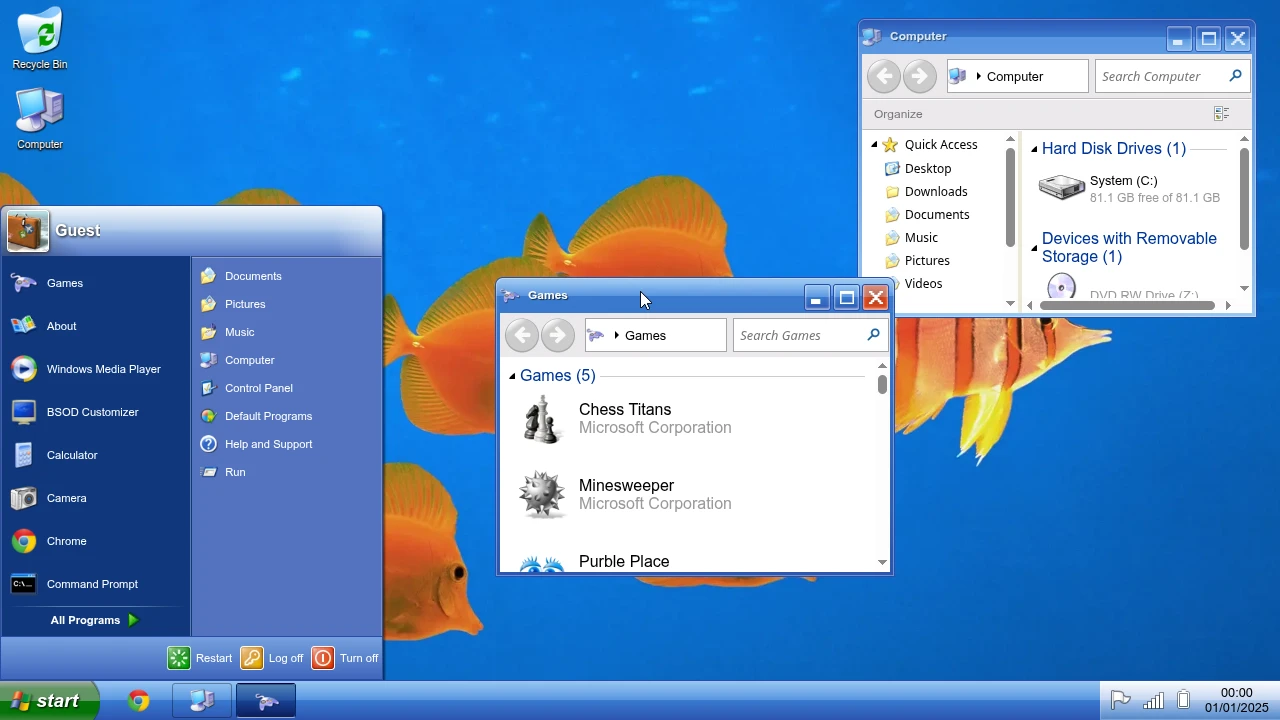Click Chrome icon on the taskbar
Screen dimensions: 1280x720
[139, 701]
